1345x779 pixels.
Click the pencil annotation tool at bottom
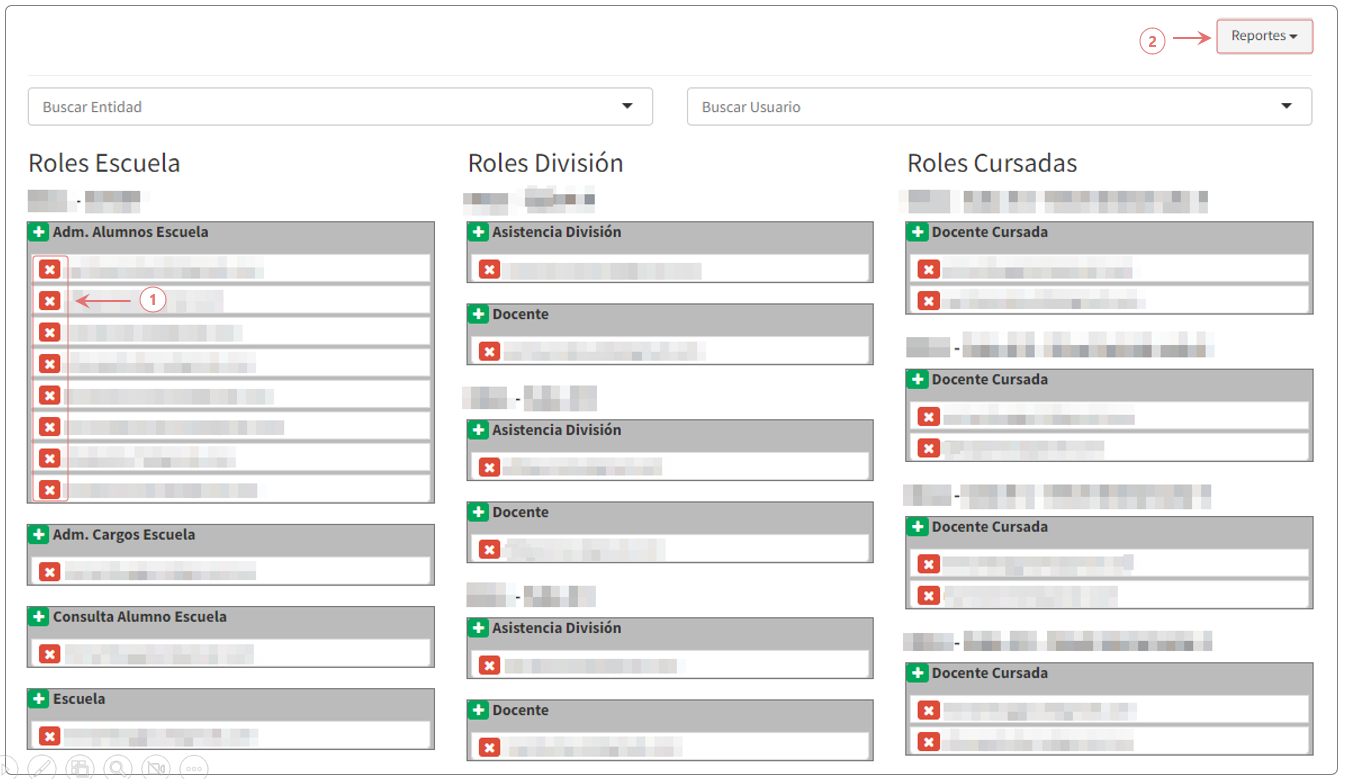(41, 768)
